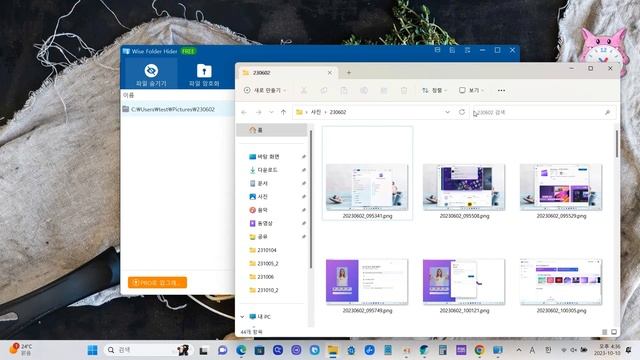Go forward in File Explorer
The height and width of the screenshot is (360, 640).
click(x=258, y=112)
